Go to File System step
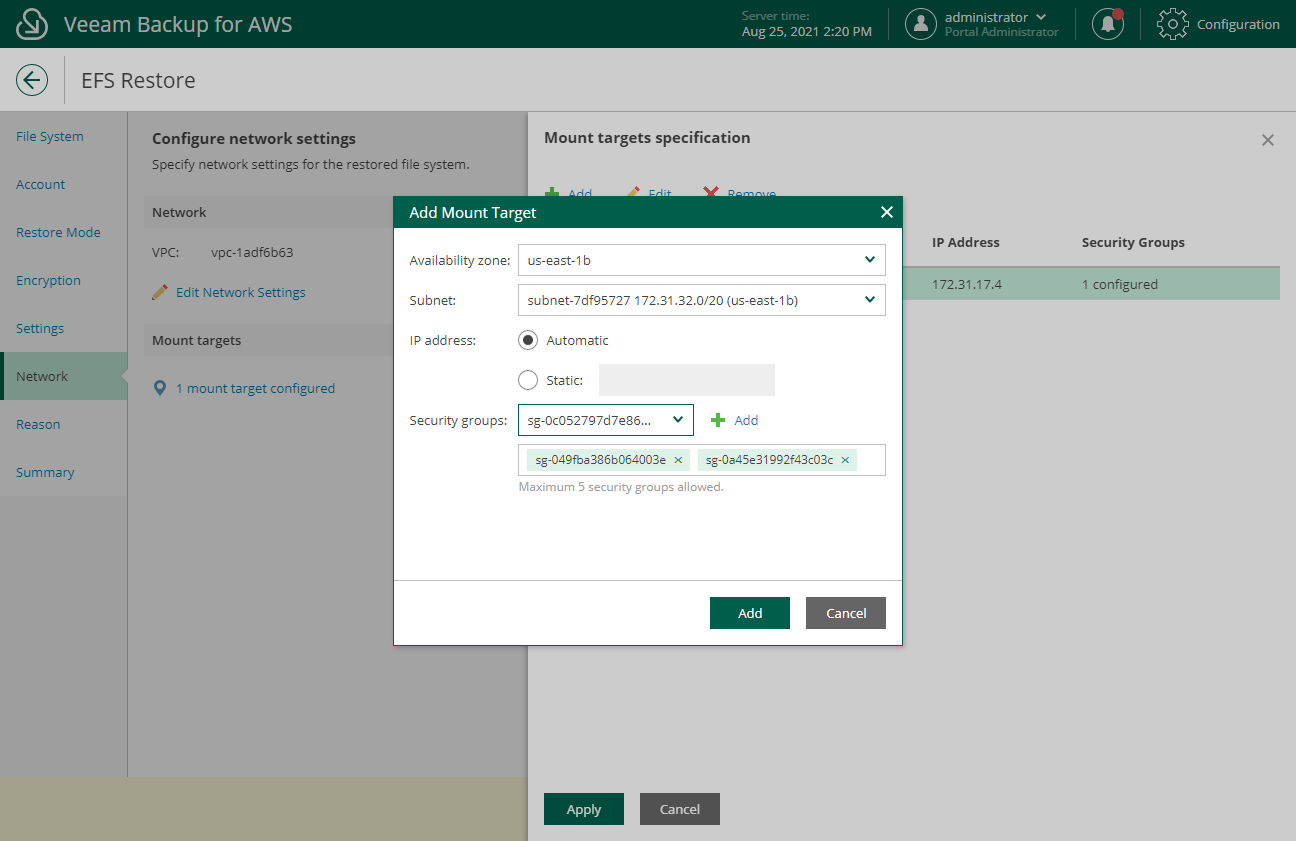The image size is (1296, 841). click(x=50, y=136)
